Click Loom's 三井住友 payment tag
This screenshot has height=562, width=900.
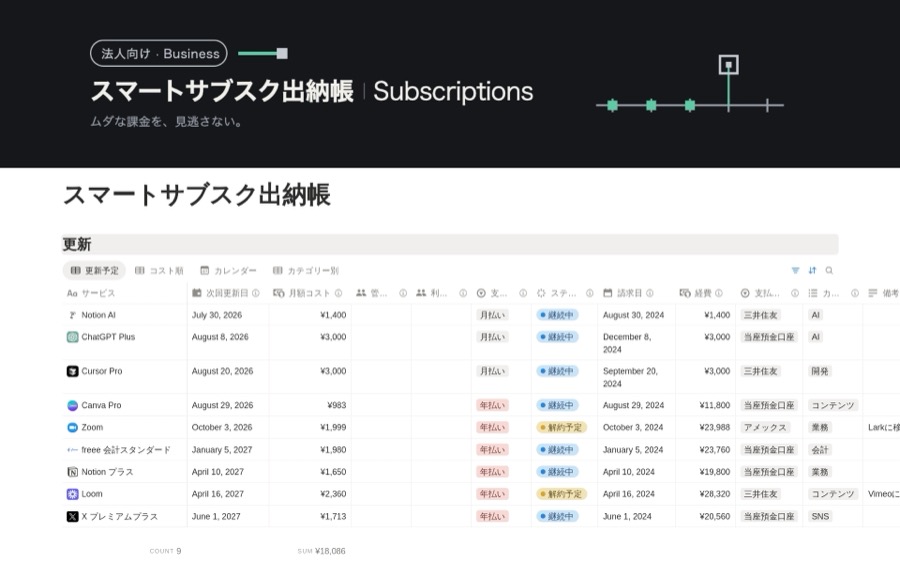tap(761, 494)
